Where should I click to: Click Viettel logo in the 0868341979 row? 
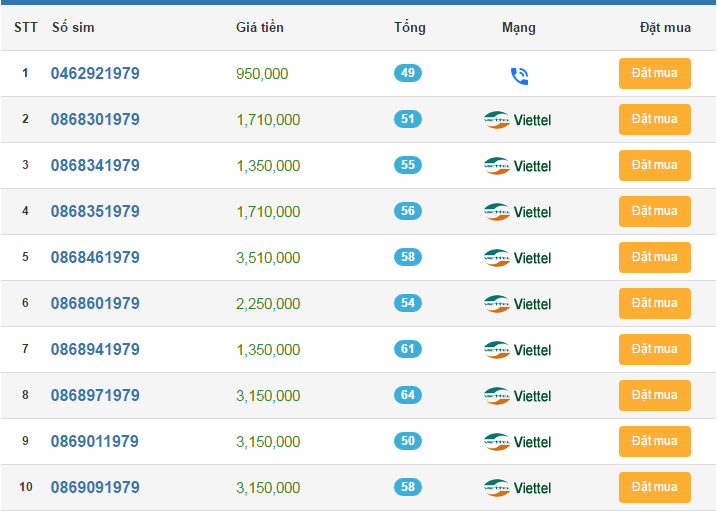[517, 166]
